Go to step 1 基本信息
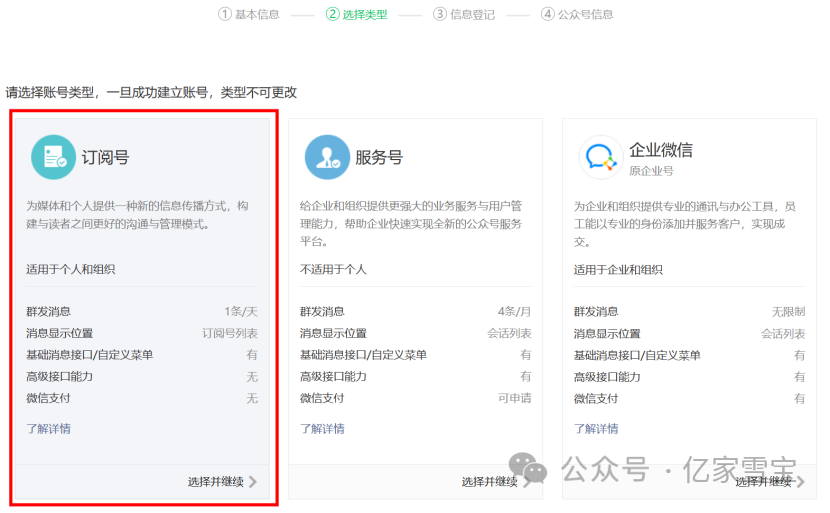The width and height of the screenshot is (830, 513). click(x=249, y=14)
